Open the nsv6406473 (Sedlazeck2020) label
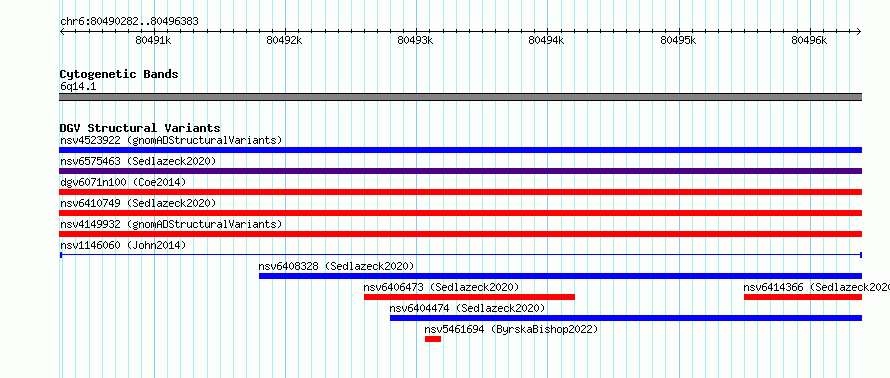This screenshot has height=378, width=890. tap(442, 287)
